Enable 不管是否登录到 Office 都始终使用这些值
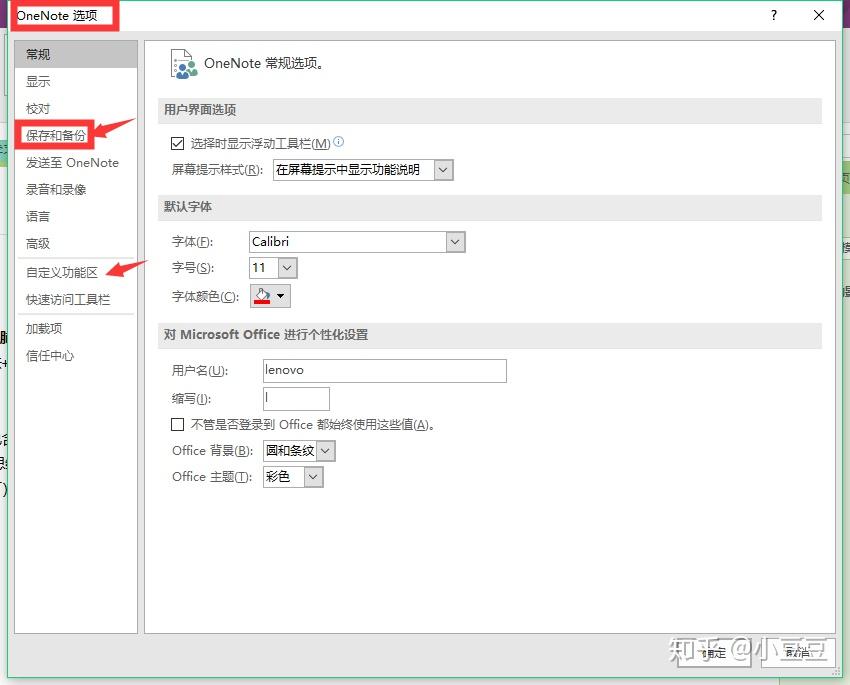 click(x=177, y=424)
